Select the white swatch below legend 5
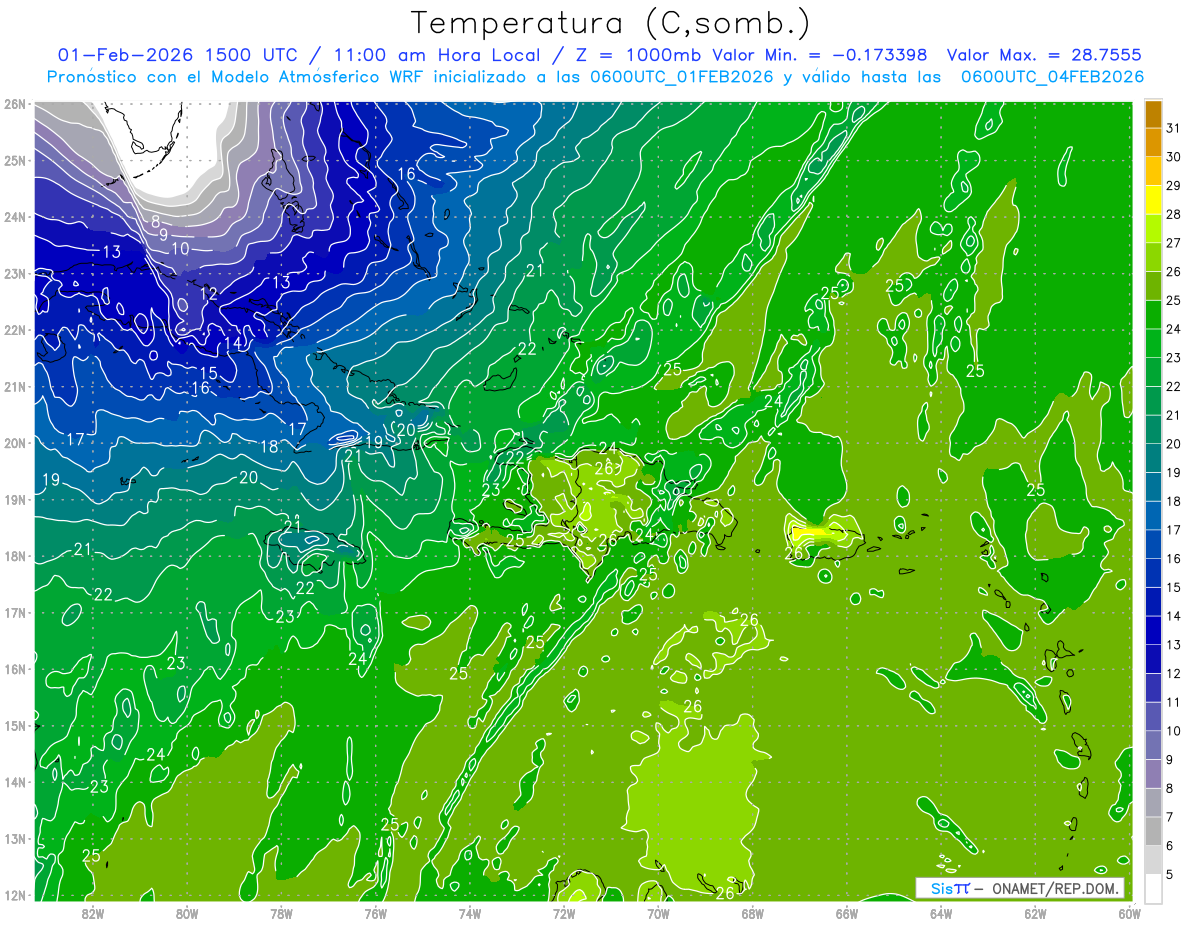The image size is (1200, 927). point(1153,889)
